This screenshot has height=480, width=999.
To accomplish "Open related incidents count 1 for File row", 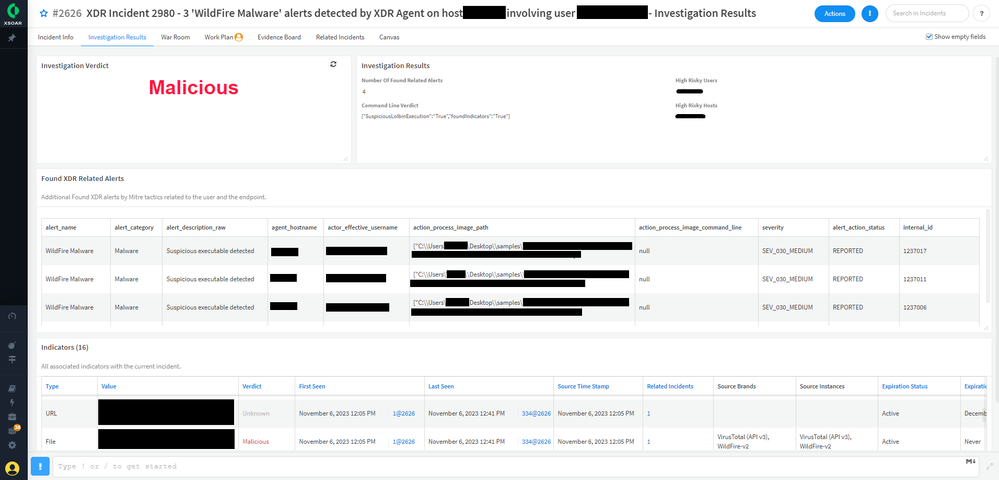I will (649, 442).
